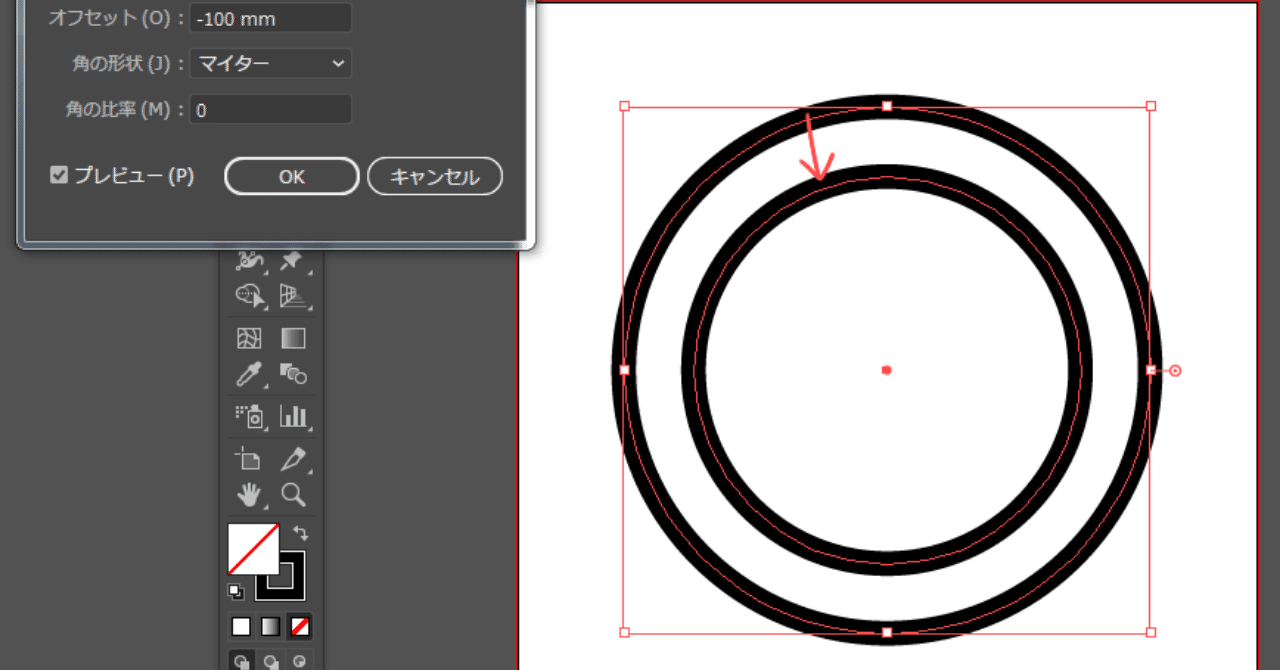Select the Gradient tool
The height and width of the screenshot is (670, 1280).
click(292, 338)
